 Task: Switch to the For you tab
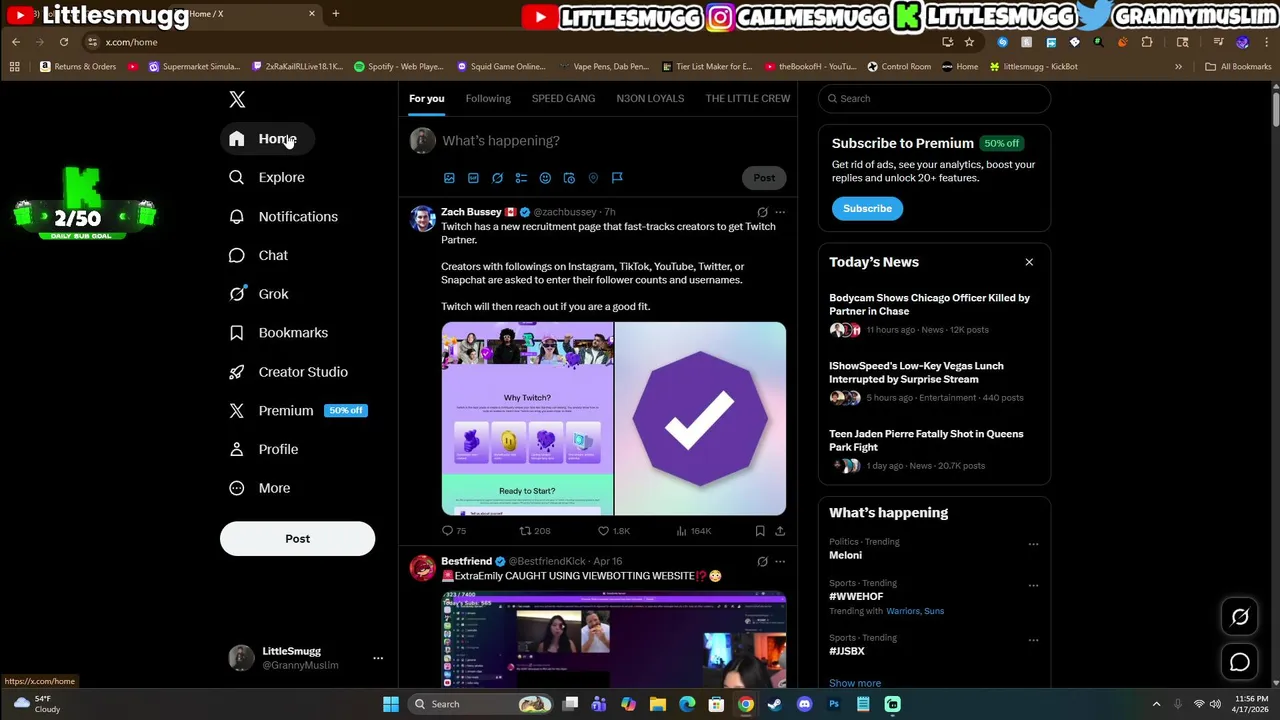click(x=426, y=98)
